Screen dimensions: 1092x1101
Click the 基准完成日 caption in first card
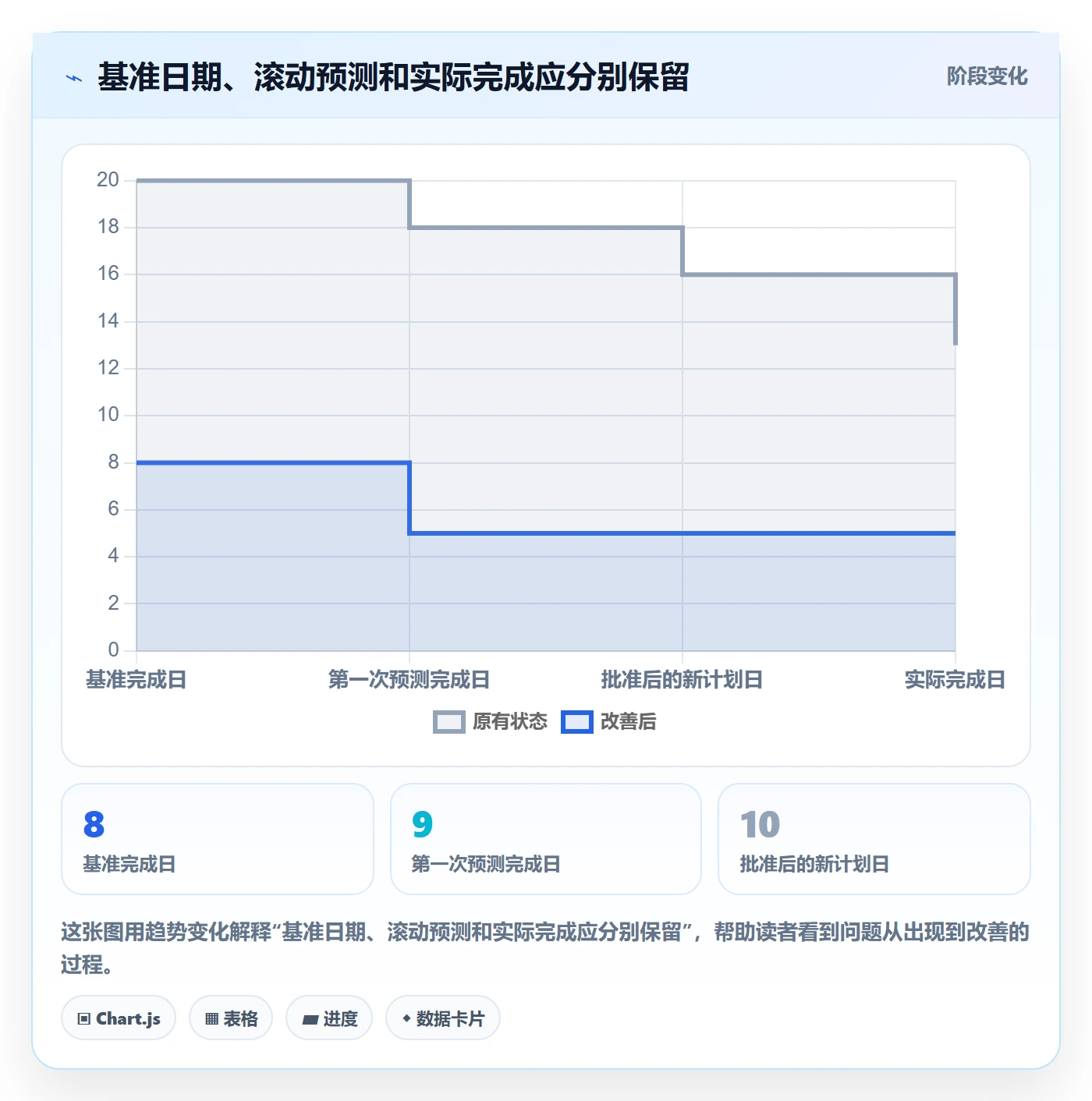(x=129, y=864)
